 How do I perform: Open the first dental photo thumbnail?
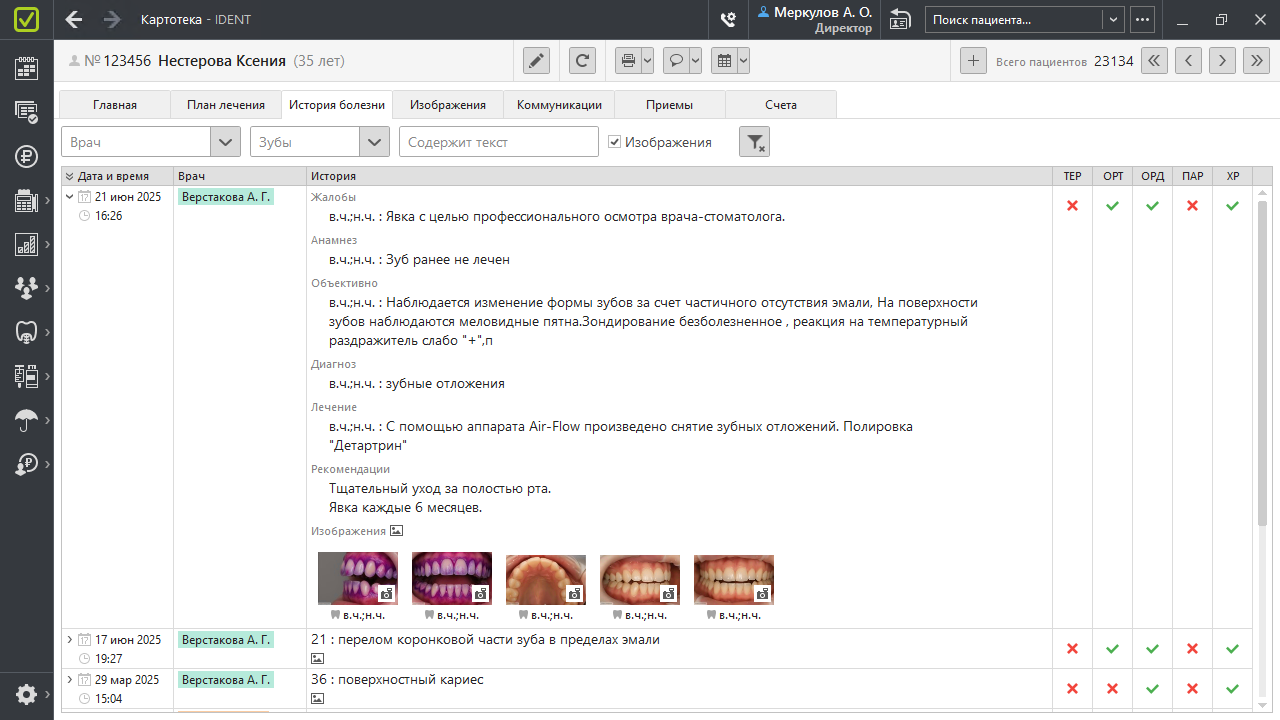tap(357, 577)
